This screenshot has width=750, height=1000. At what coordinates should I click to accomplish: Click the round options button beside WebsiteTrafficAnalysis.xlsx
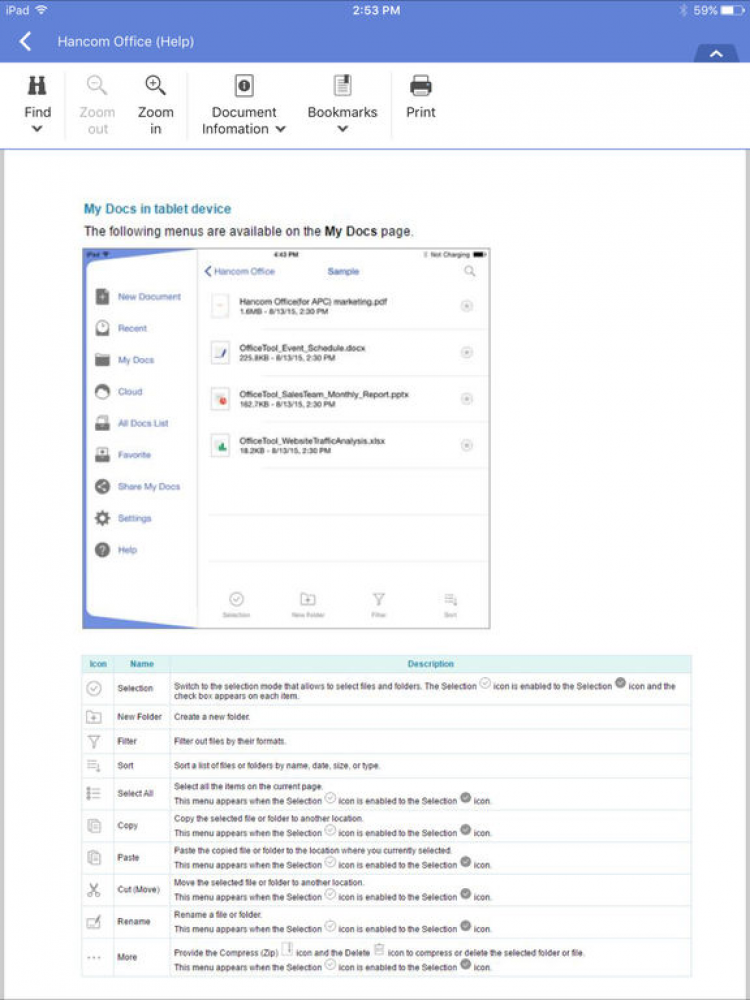click(x=467, y=445)
